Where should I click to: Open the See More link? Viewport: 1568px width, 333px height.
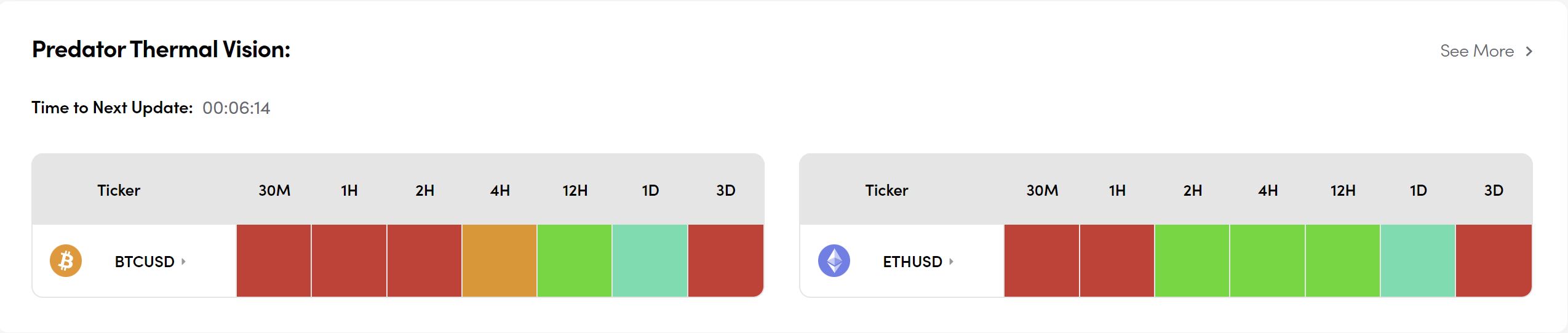coord(1477,51)
